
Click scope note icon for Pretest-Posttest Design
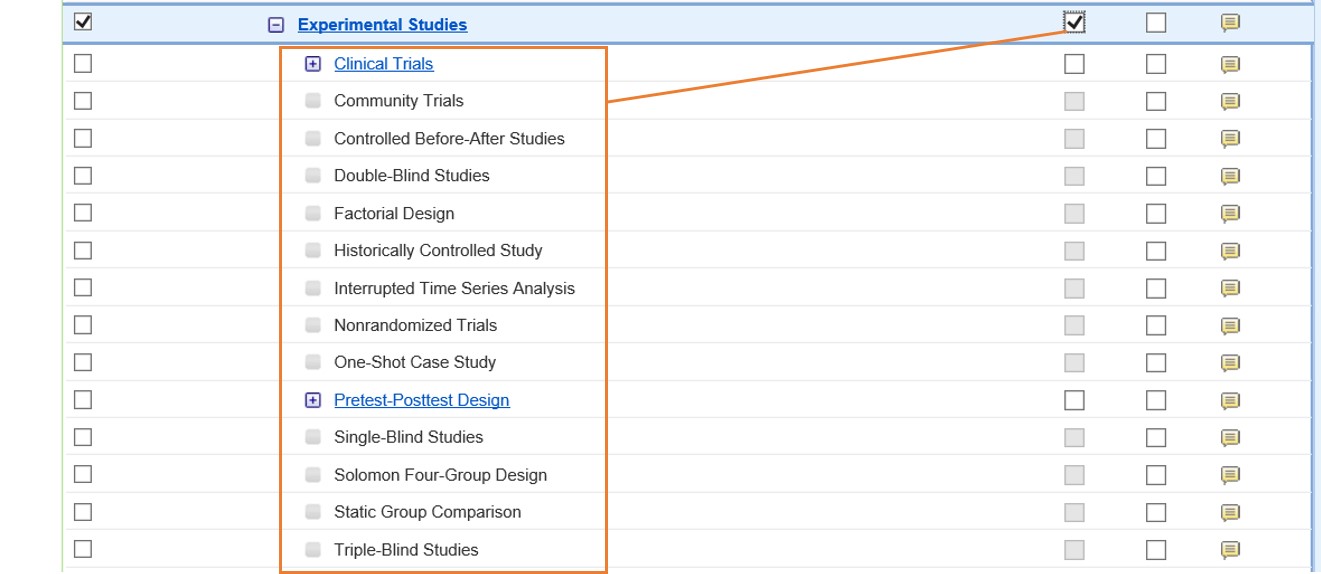(x=1231, y=400)
